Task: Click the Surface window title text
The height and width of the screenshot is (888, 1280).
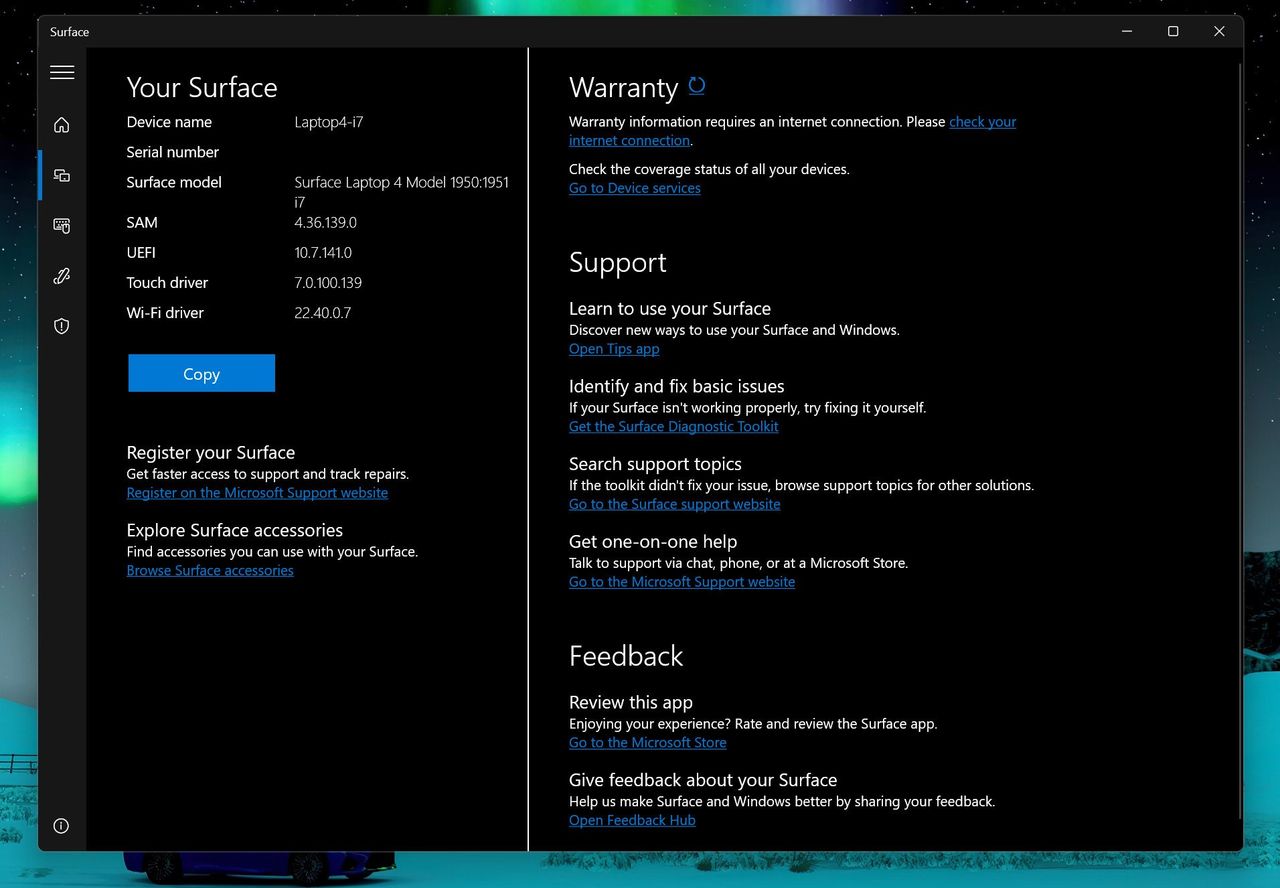Action: tap(70, 32)
